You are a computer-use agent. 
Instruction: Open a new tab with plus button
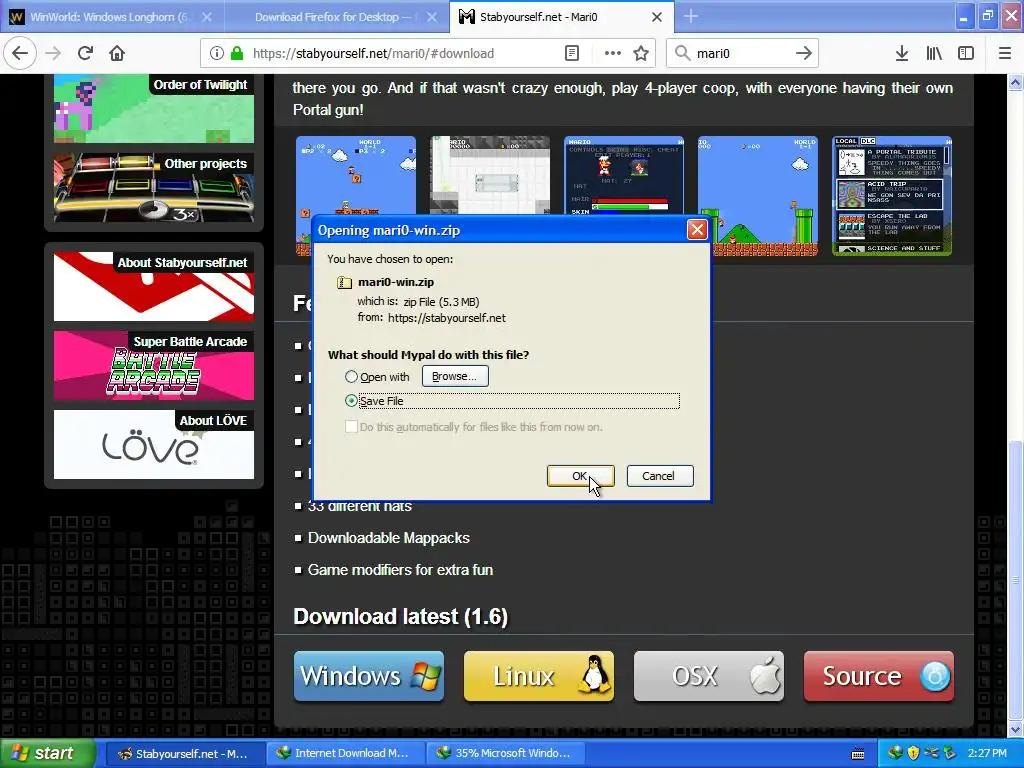pos(691,17)
